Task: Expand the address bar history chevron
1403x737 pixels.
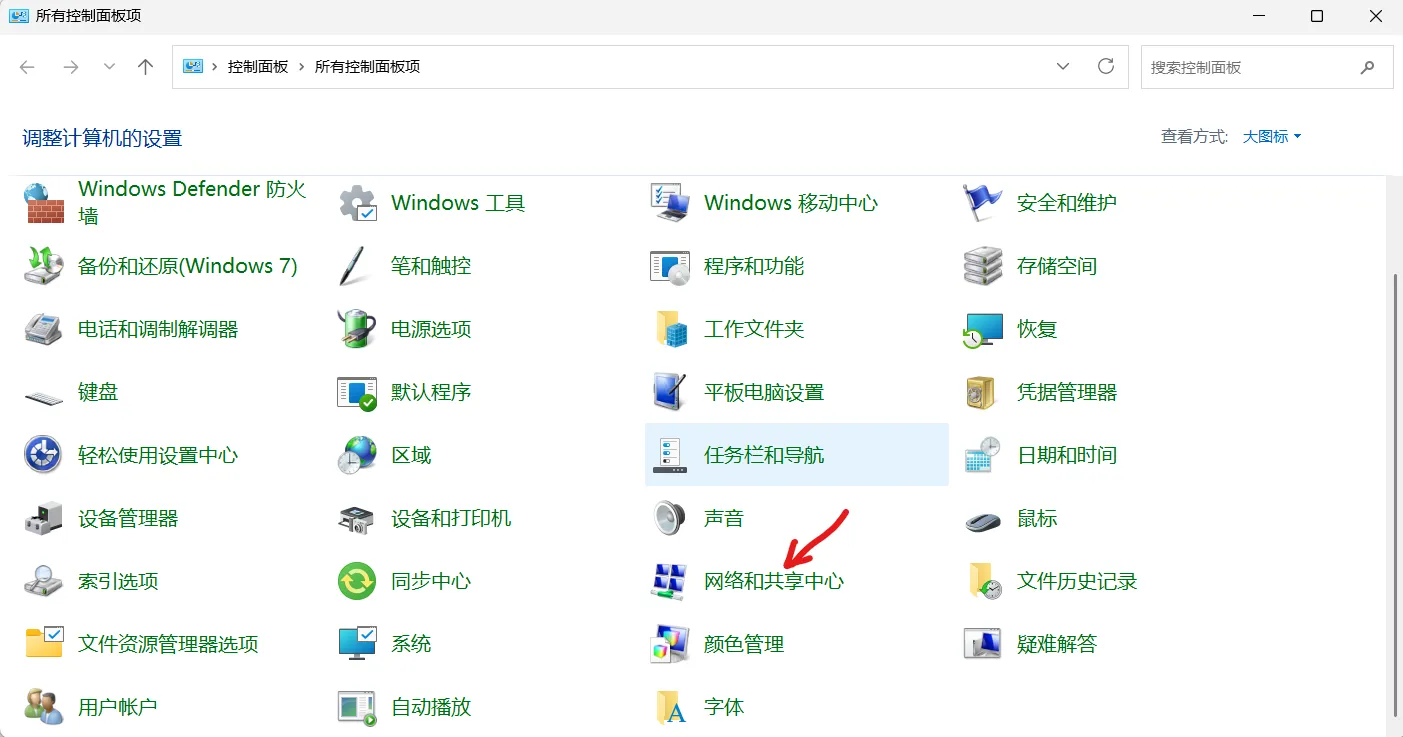Action: coord(1063,66)
